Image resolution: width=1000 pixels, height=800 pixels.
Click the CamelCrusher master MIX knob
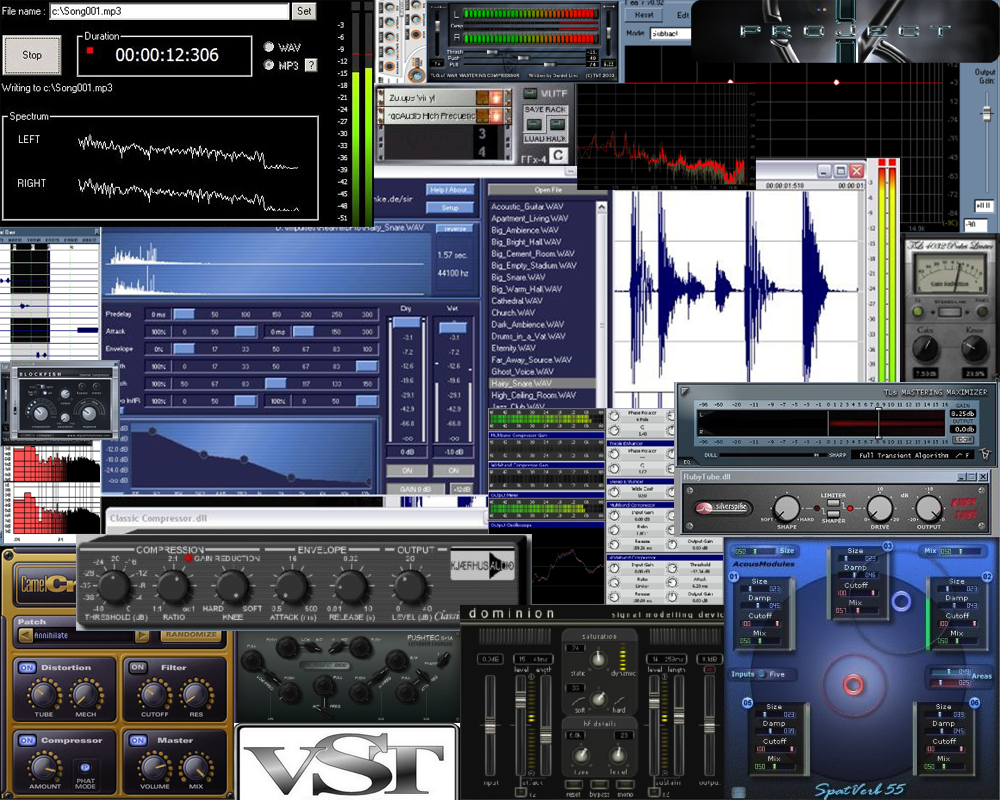[x=196, y=766]
